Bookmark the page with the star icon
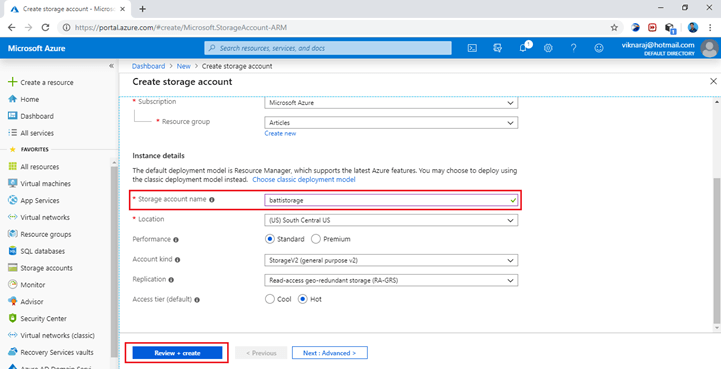Viewport: 721px width, 369px height. tap(614, 28)
